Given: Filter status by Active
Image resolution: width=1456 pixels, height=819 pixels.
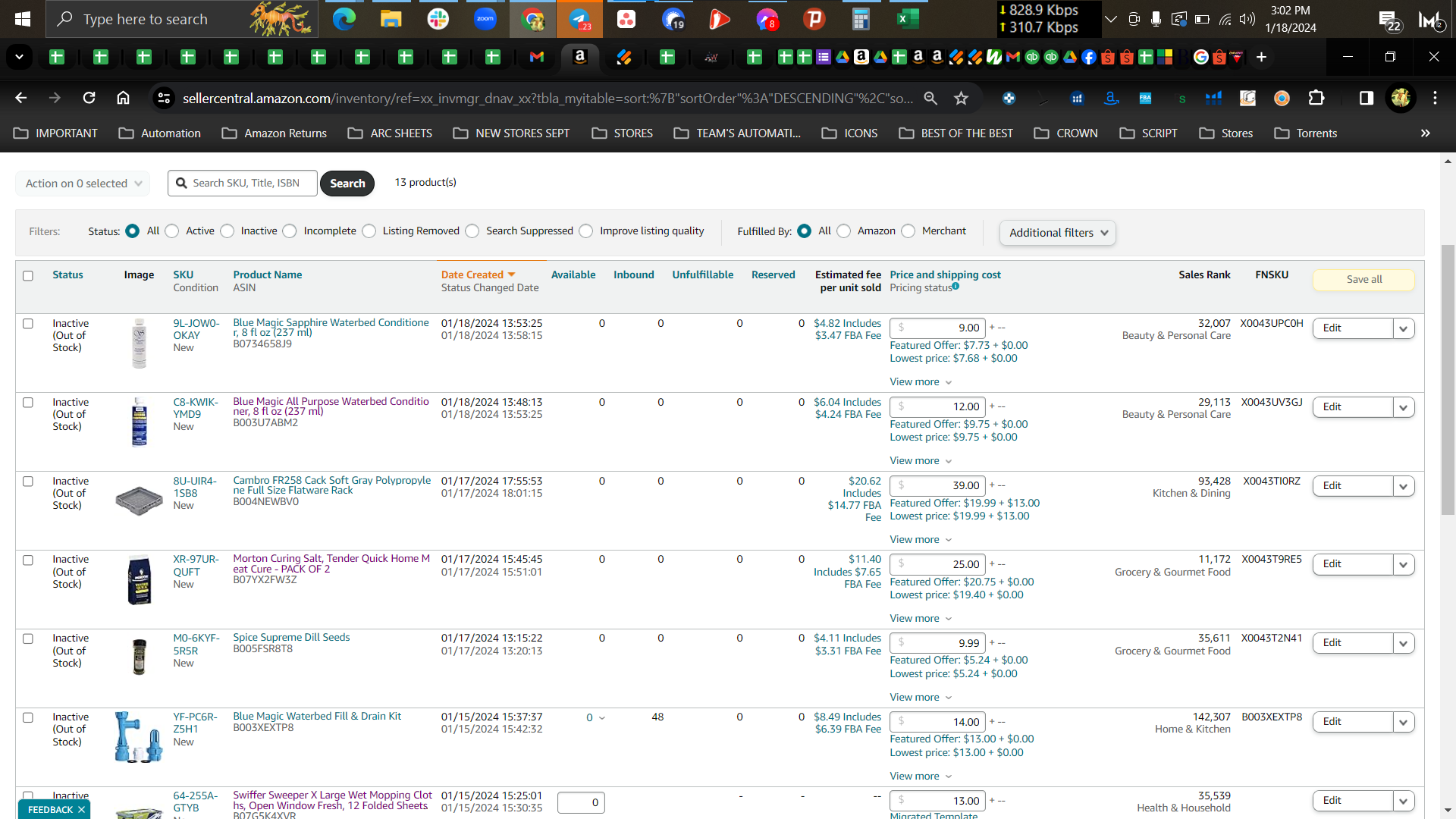Looking at the screenshot, I should pyautogui.click(x=172, y=231).
